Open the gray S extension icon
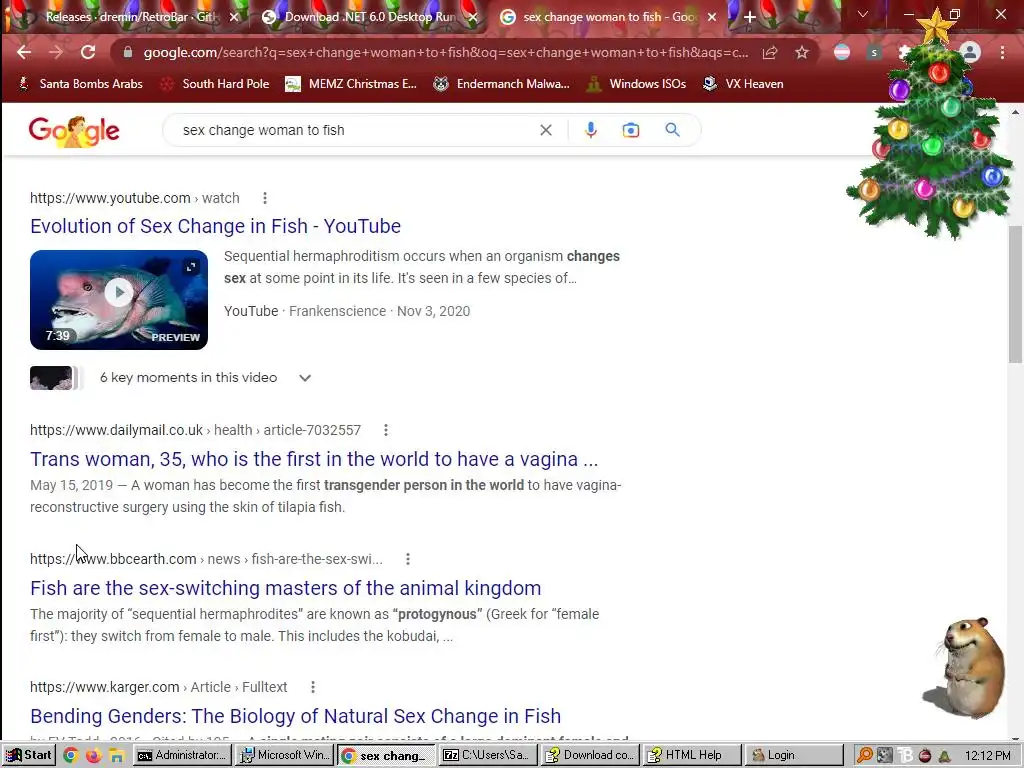Viewport: 1024px width, 768px height. point(874,52)
